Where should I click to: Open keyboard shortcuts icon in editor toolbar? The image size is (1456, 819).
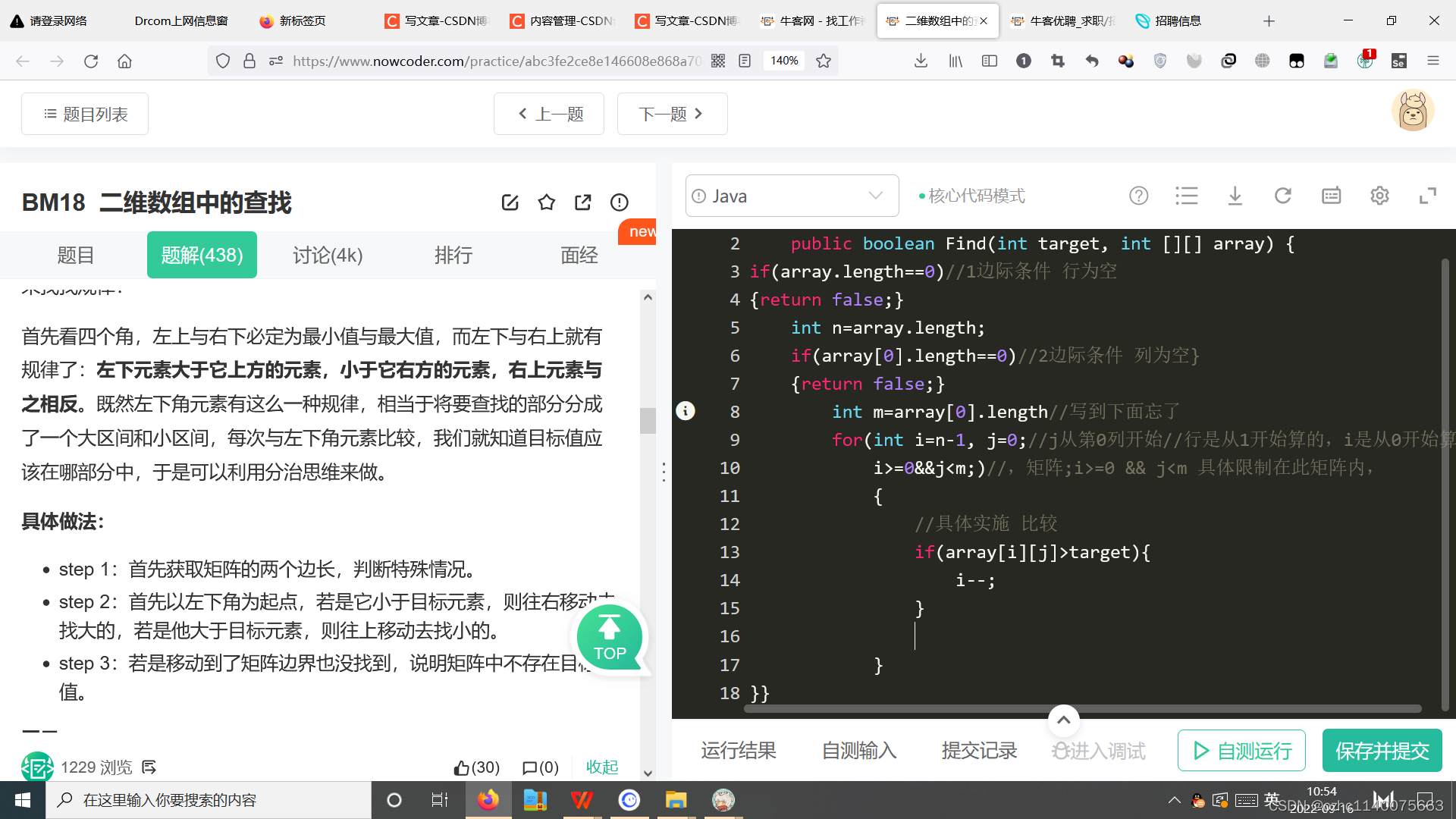(1331, 196)
